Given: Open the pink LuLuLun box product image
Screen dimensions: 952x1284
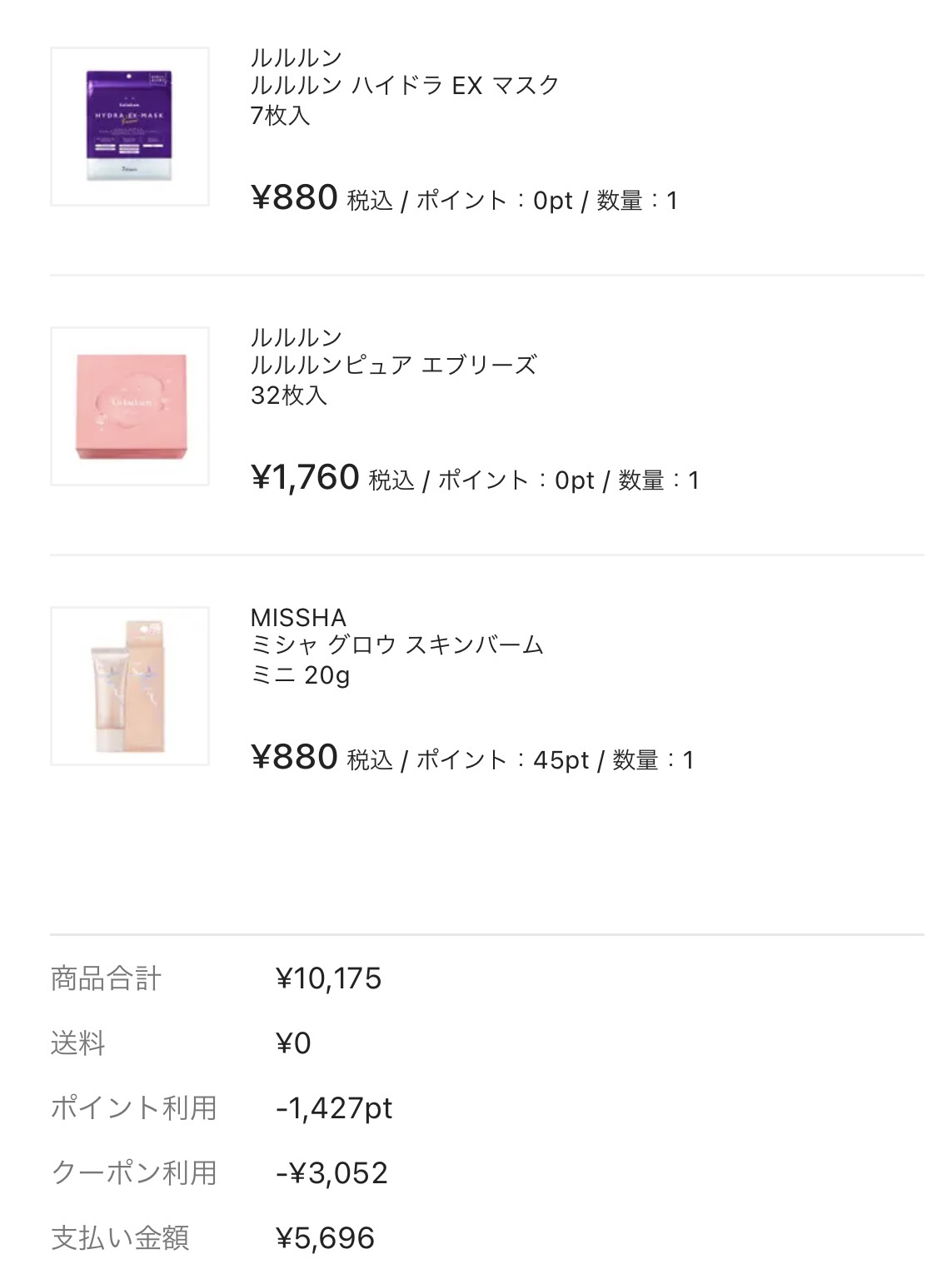Looking at the screenshot, I should (x=129, y=406).
